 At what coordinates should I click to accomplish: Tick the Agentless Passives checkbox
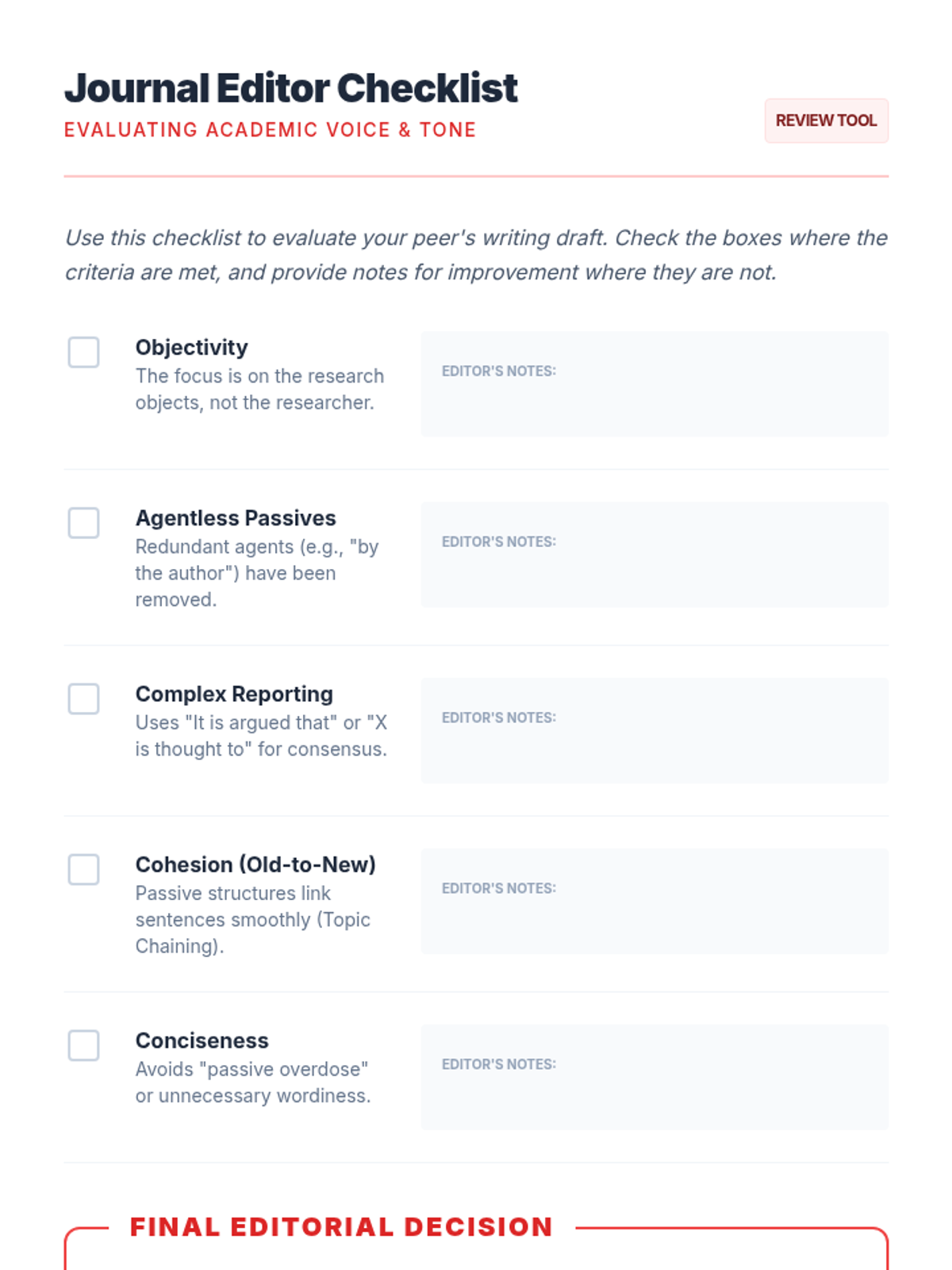coord(83,523)
